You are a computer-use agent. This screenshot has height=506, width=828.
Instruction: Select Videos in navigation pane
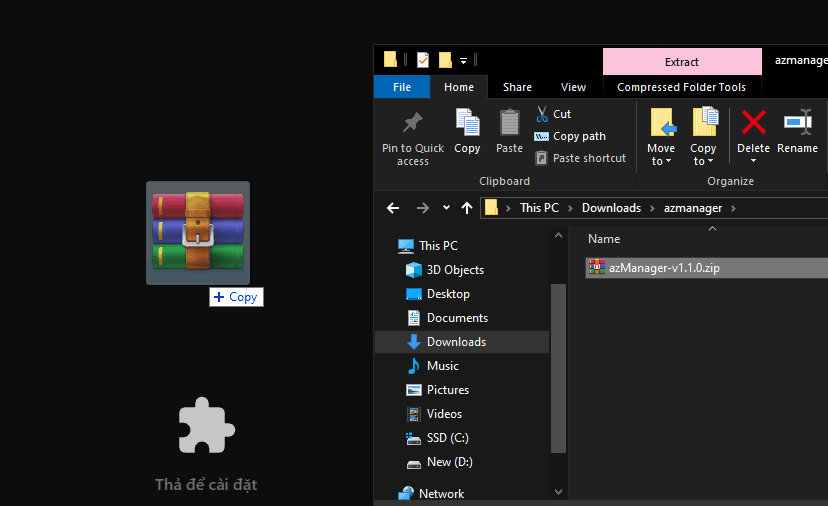[444, 414]
